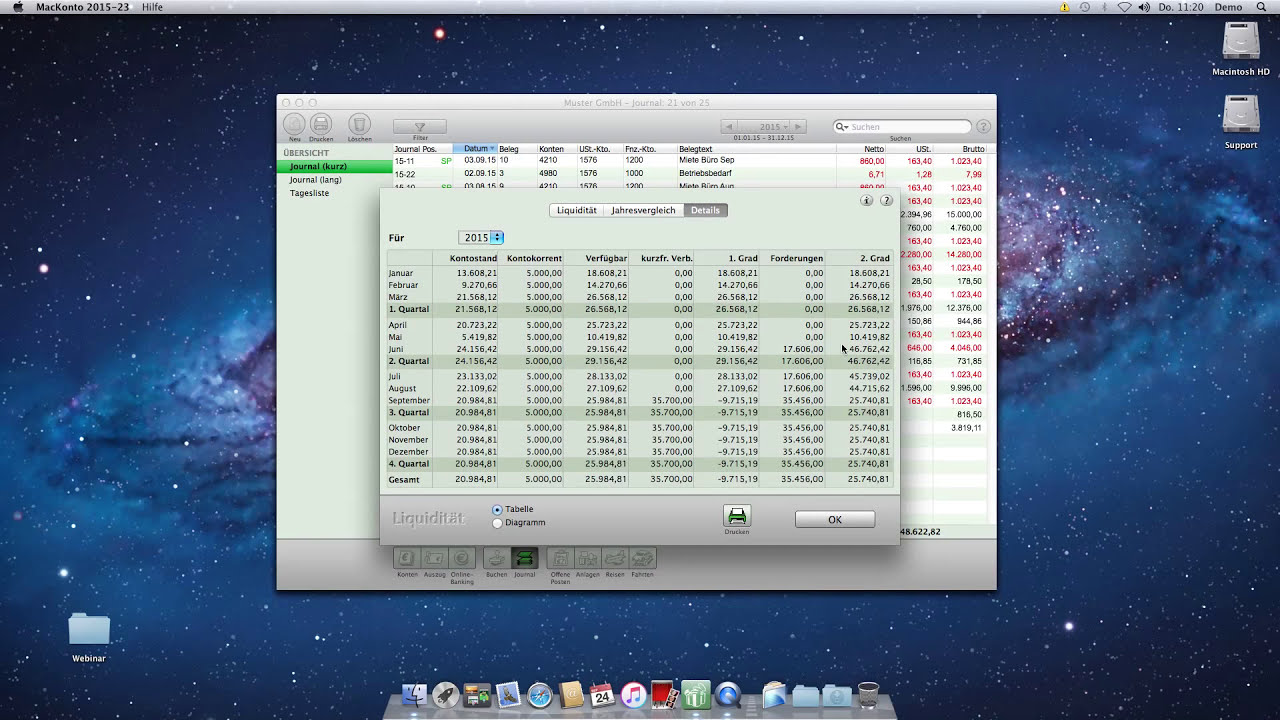The height and width of the screenshot is (720, 1280).
Task: Select Tagesliste in sidebar
Action: click(335, 193)
